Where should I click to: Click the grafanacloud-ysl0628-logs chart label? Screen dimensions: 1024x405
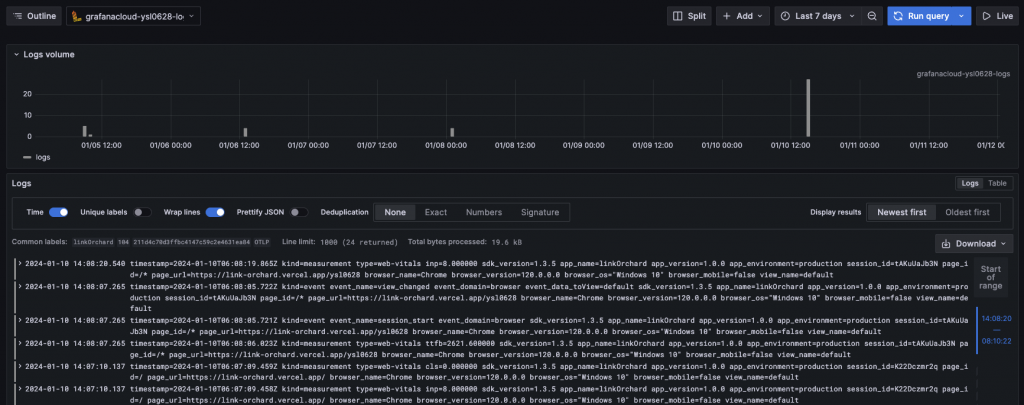click(963, 74)
